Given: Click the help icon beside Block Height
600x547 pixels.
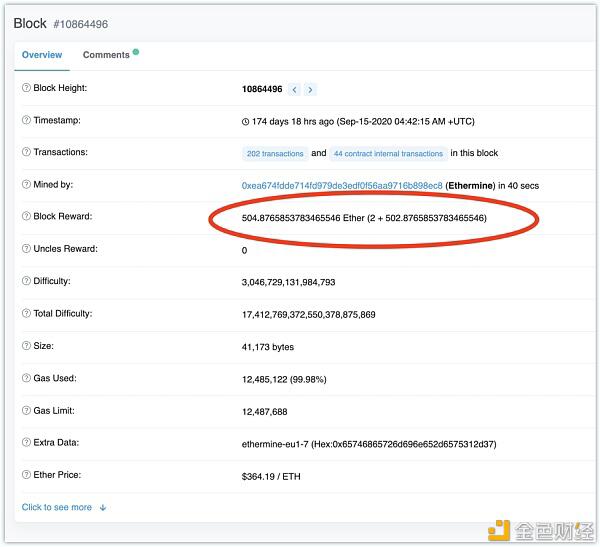Looking at the screenshot, I should click(x=26, y=88).
